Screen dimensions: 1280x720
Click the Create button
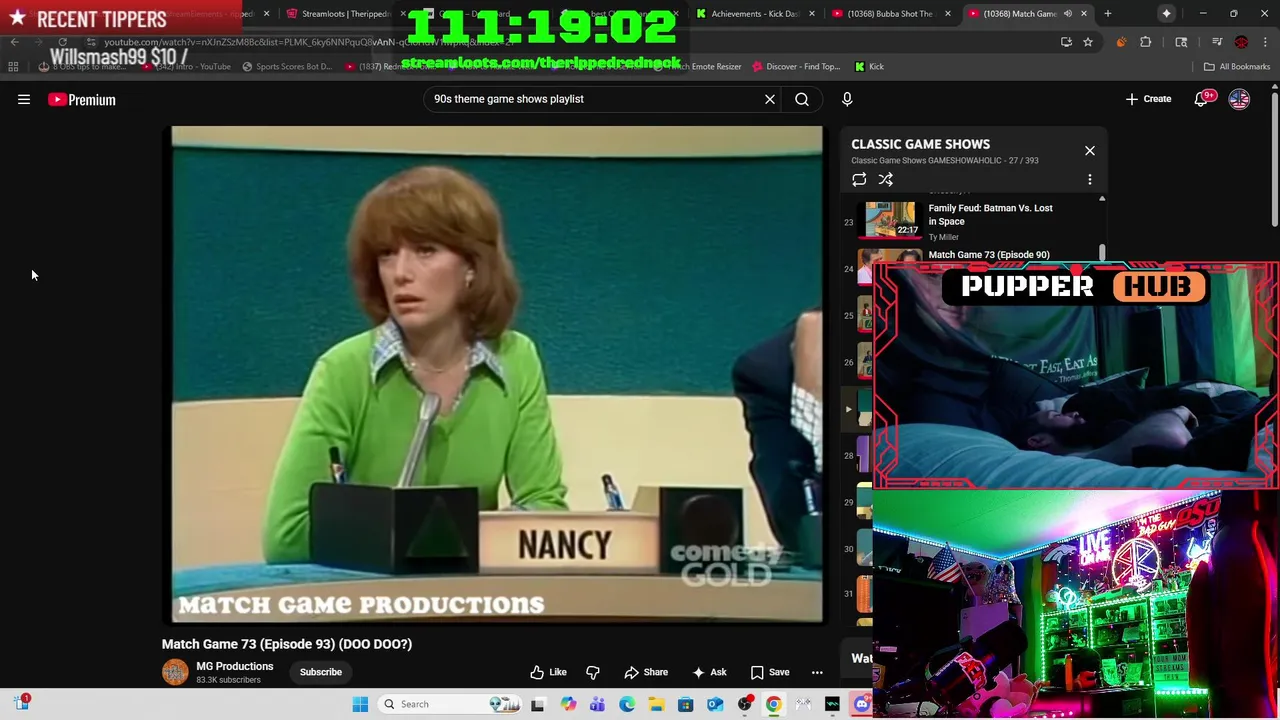1148,99
